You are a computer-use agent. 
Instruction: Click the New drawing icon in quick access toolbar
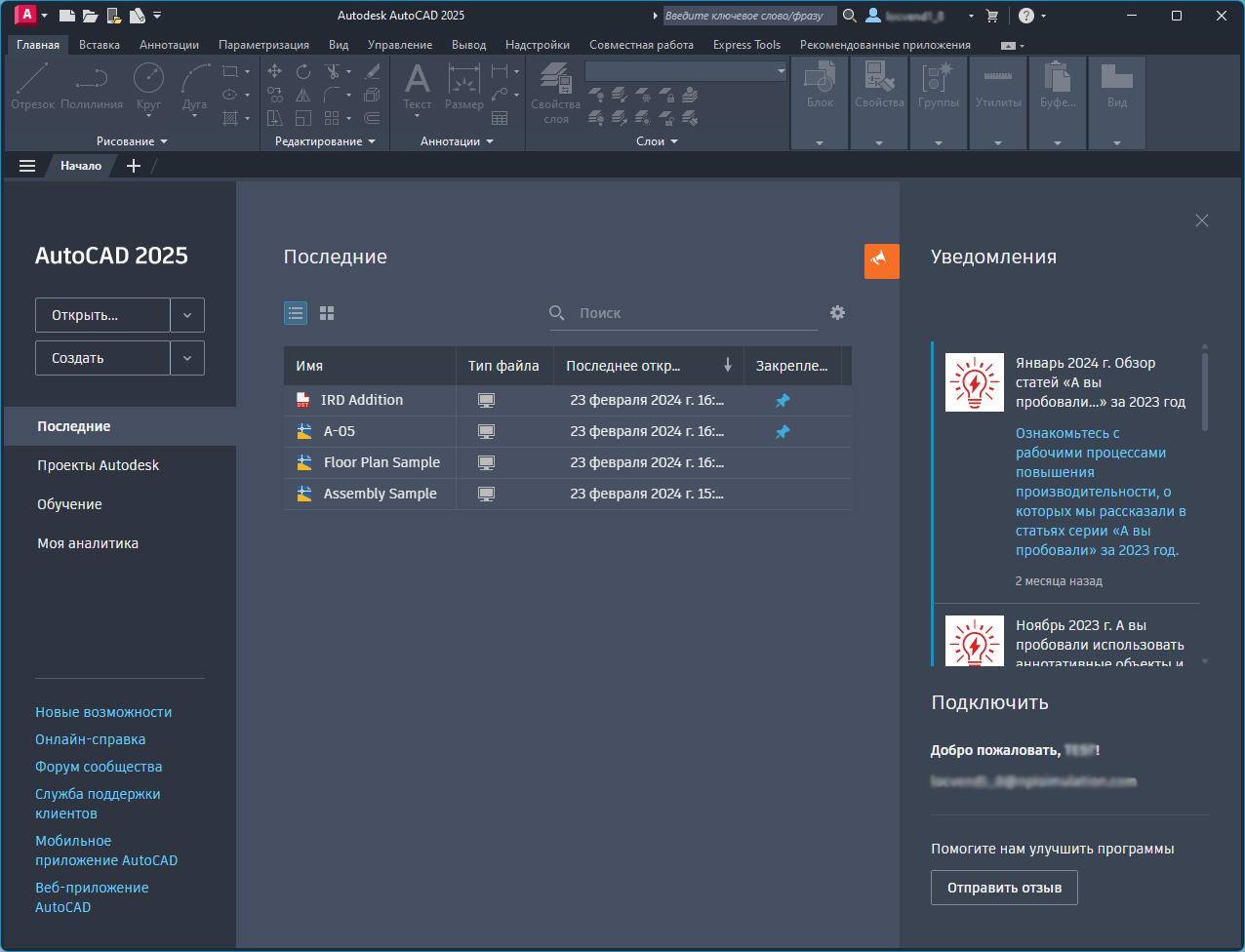pos(66,16)
